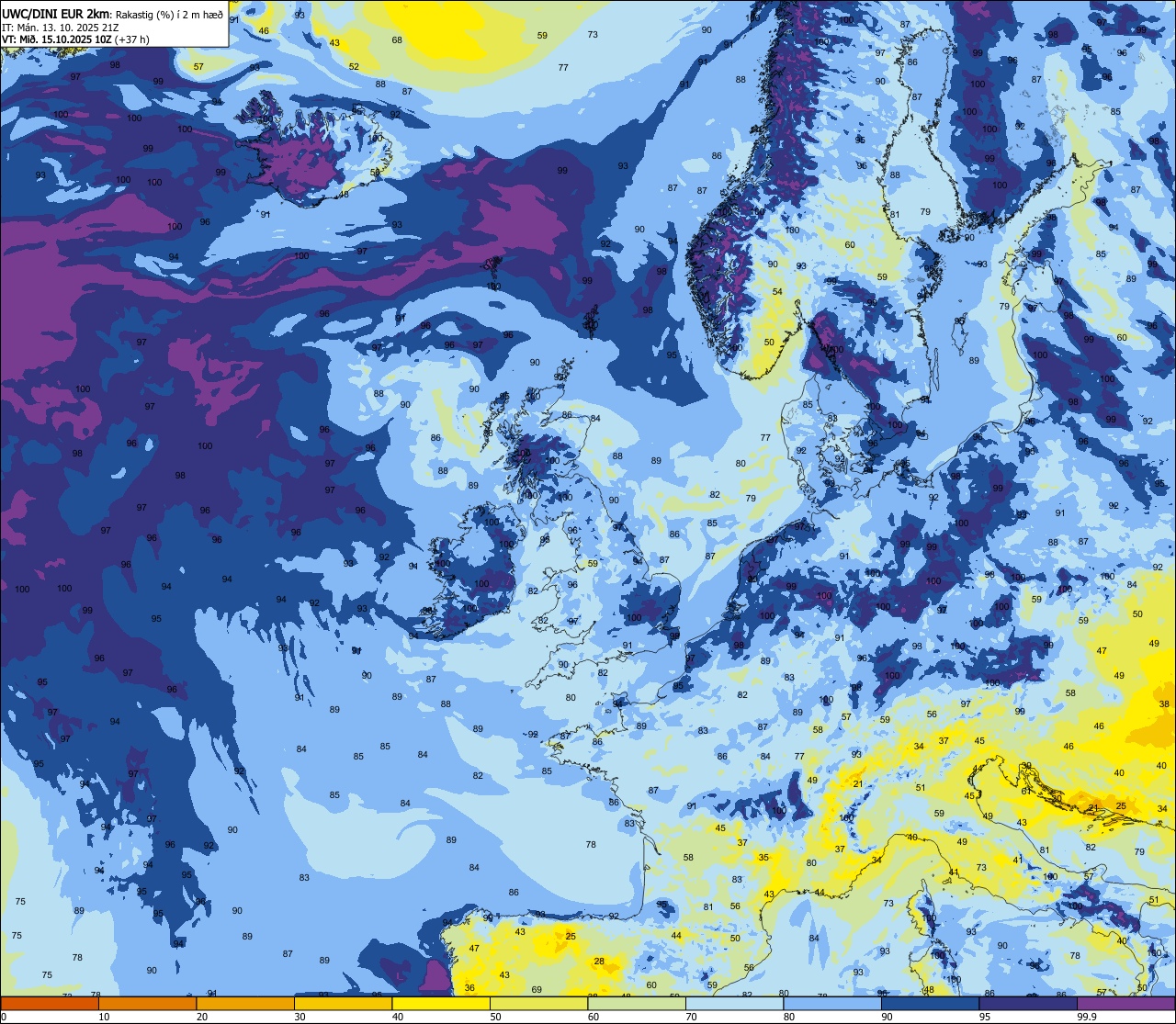Click the 'Rakastig (%) í 2 m hæð' parameter label
Viewport: 1176px width, 1024px height.
pyautogui.click(x=170, y=14)
